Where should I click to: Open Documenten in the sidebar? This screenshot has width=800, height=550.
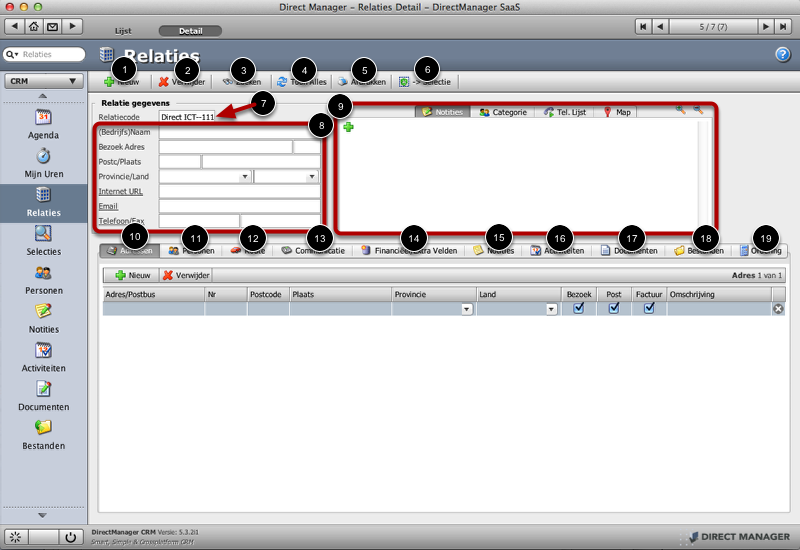pyautogui.click(x=43, y=396)
